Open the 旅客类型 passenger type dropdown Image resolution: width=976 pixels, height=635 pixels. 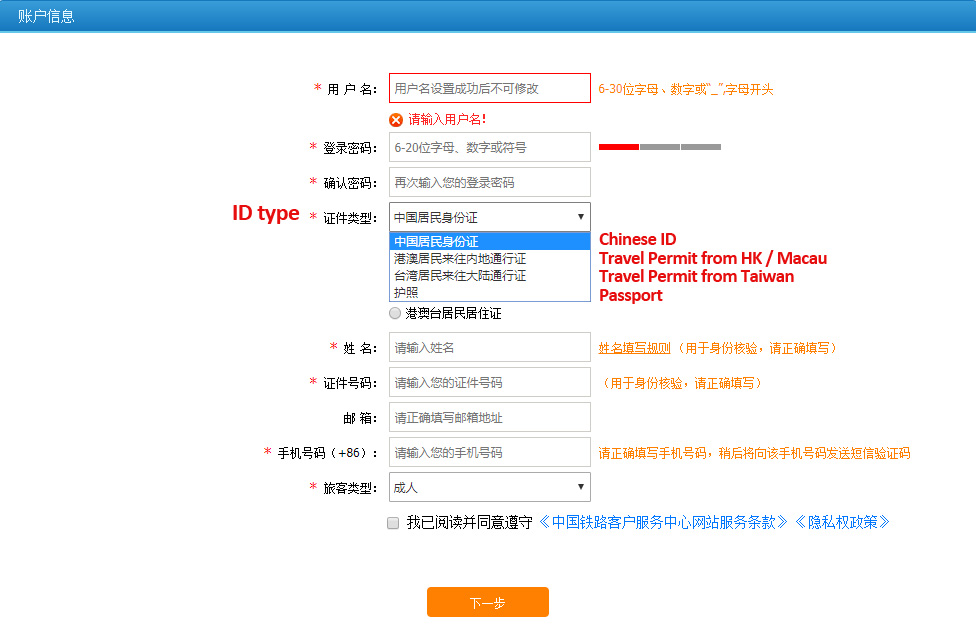pos(578,487)
